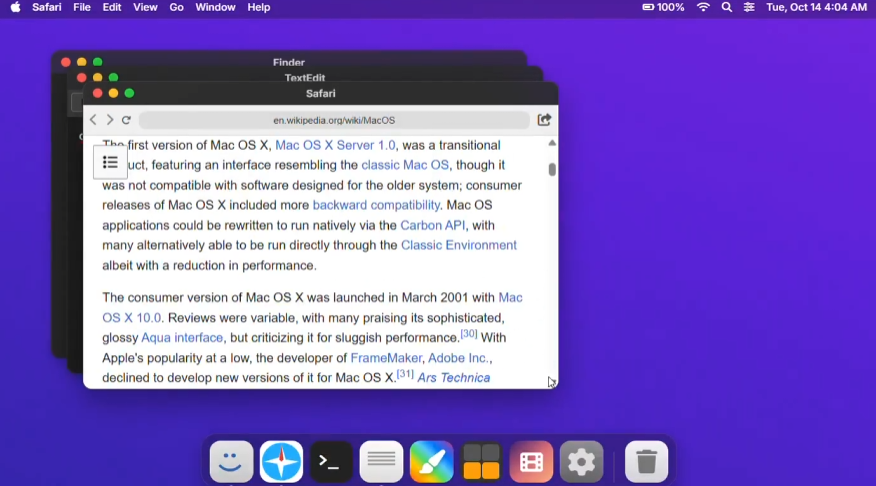The image size is (876, 486).
Task: Open Control Center
Action: point(749,7)
